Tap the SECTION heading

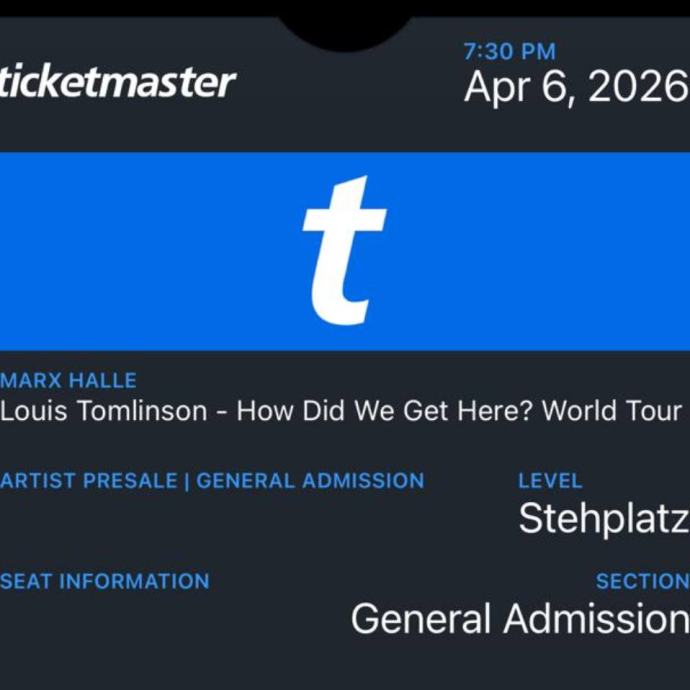click(641, 581)
